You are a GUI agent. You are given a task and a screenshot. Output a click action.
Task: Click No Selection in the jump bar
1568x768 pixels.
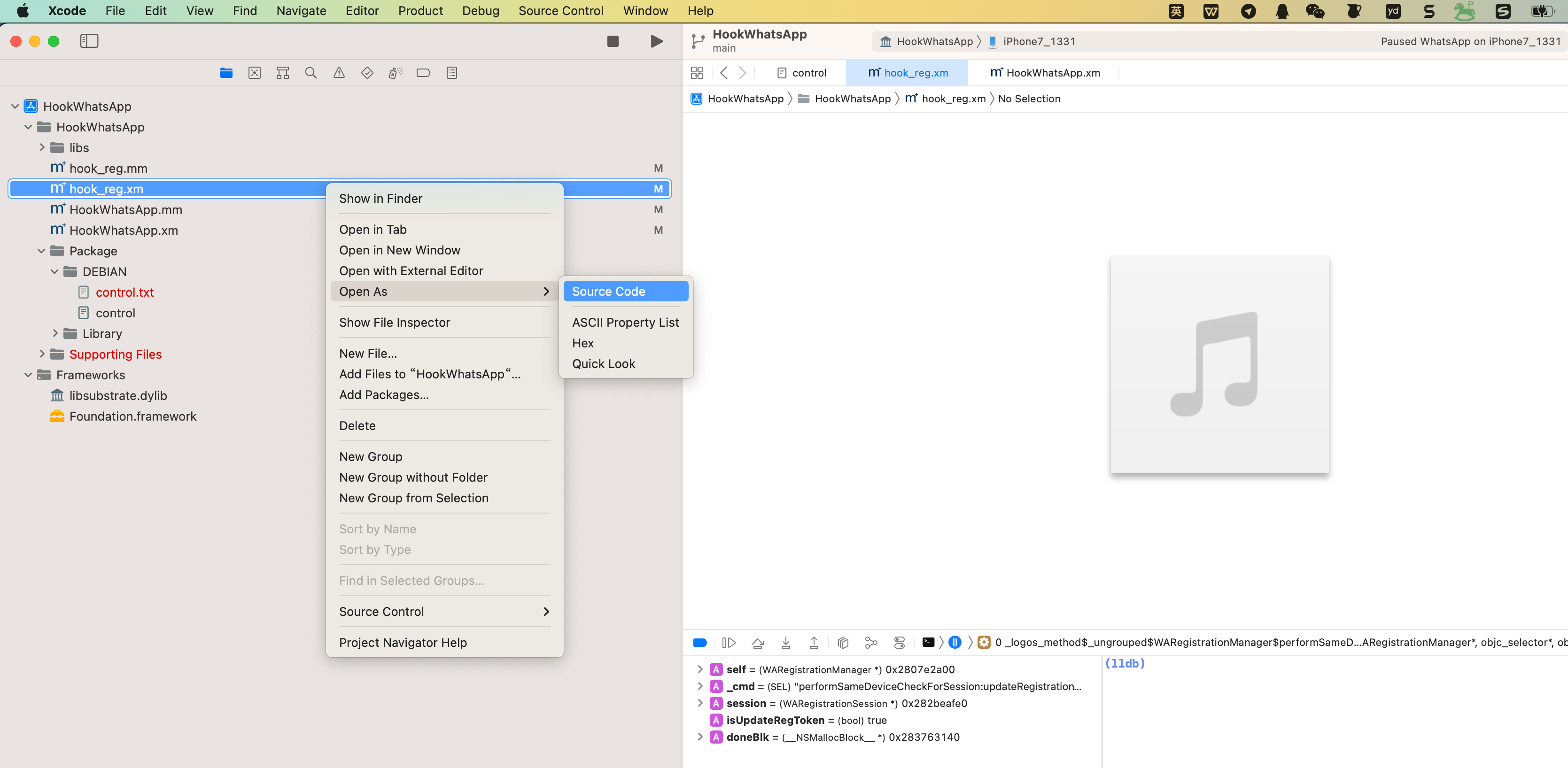click(x=1029, y=99)
